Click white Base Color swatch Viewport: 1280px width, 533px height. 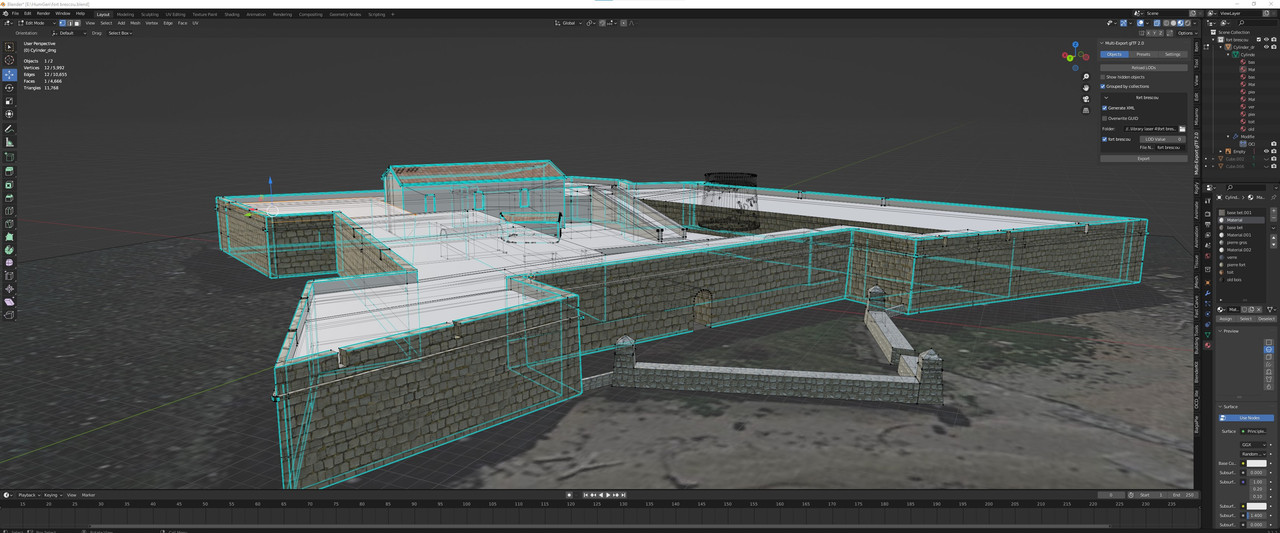pyautogui.click(x=1256, y=463)
